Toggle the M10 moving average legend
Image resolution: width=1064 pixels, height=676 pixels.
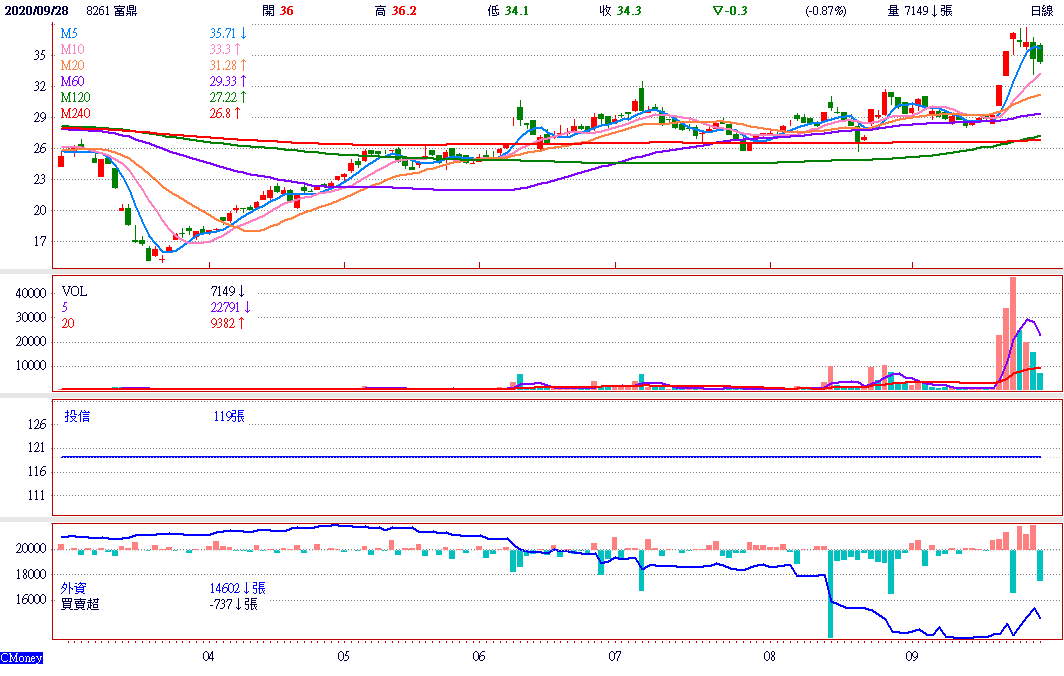pyautogui.click(x=72, y=49)
